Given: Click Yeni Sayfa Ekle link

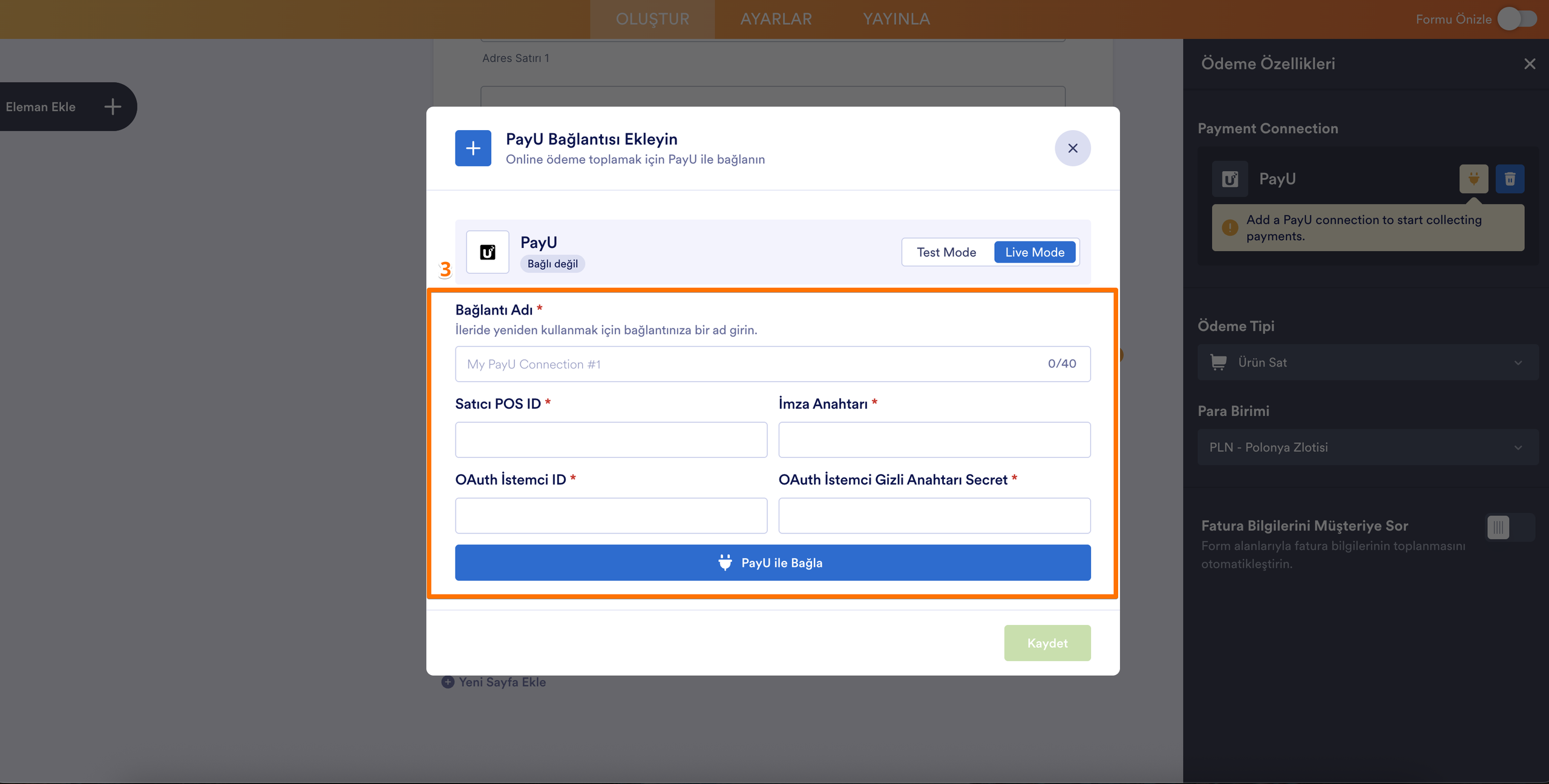Looking at the screenshot, I should tap(502, 682).
